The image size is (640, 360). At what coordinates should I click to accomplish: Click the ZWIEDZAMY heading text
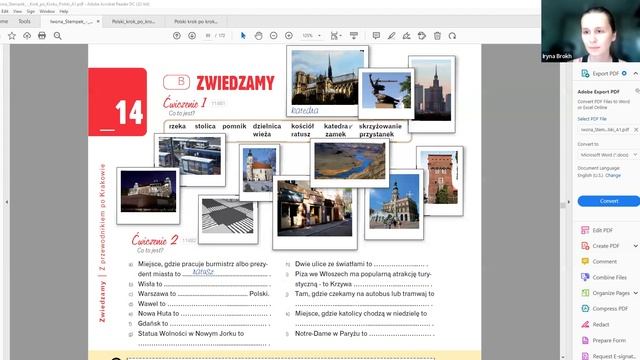point(236,83)
